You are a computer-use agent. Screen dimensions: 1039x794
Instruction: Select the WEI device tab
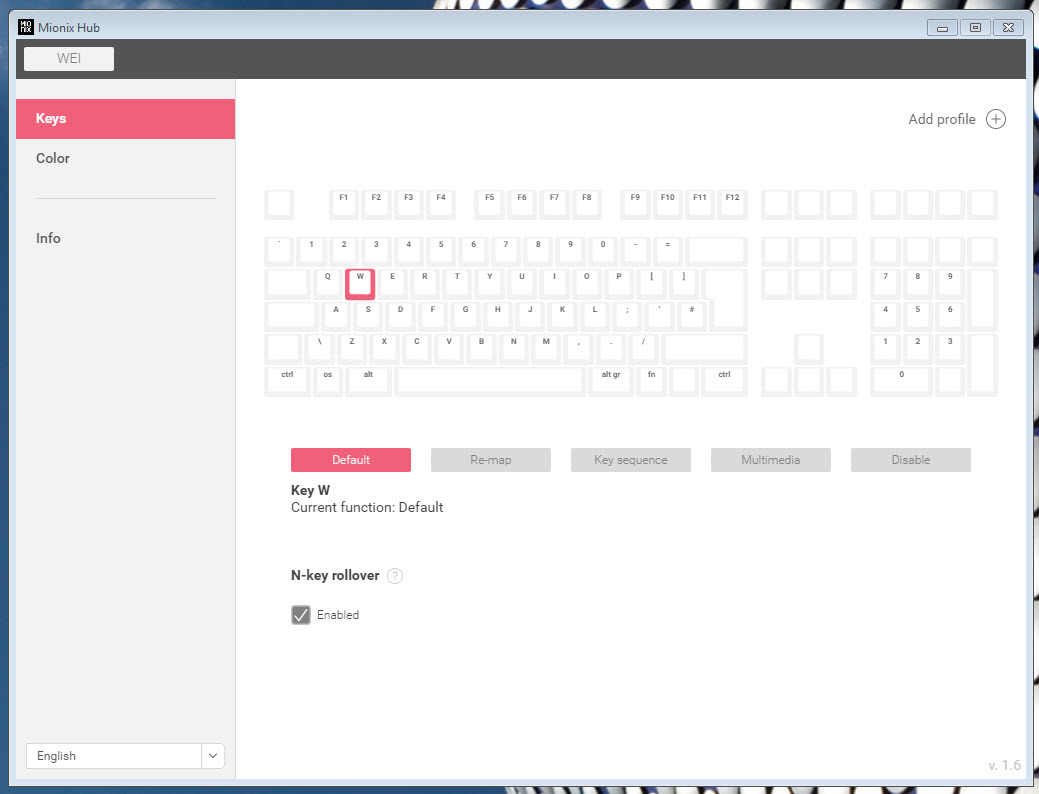[69, 58]
